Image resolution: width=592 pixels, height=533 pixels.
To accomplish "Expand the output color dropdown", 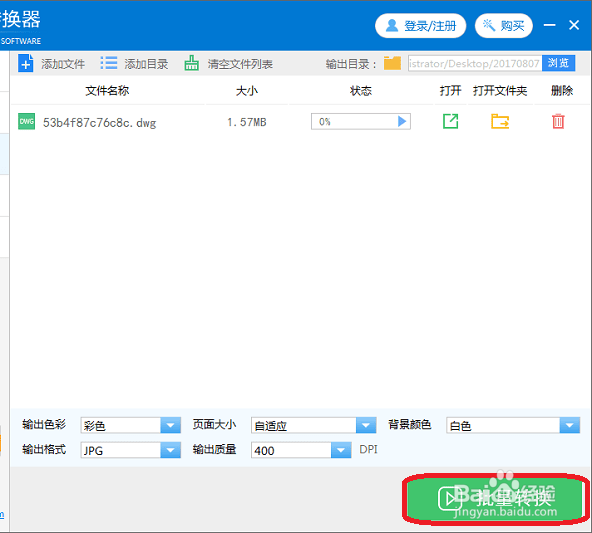I will pos(170,425).
